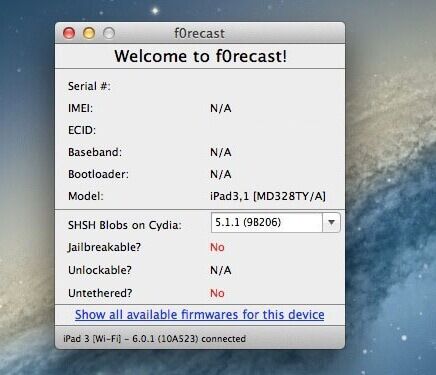Click the 'ECID:' label
Image resolution: width=436 pixels, height=375 pixels.
pos(82,130)
